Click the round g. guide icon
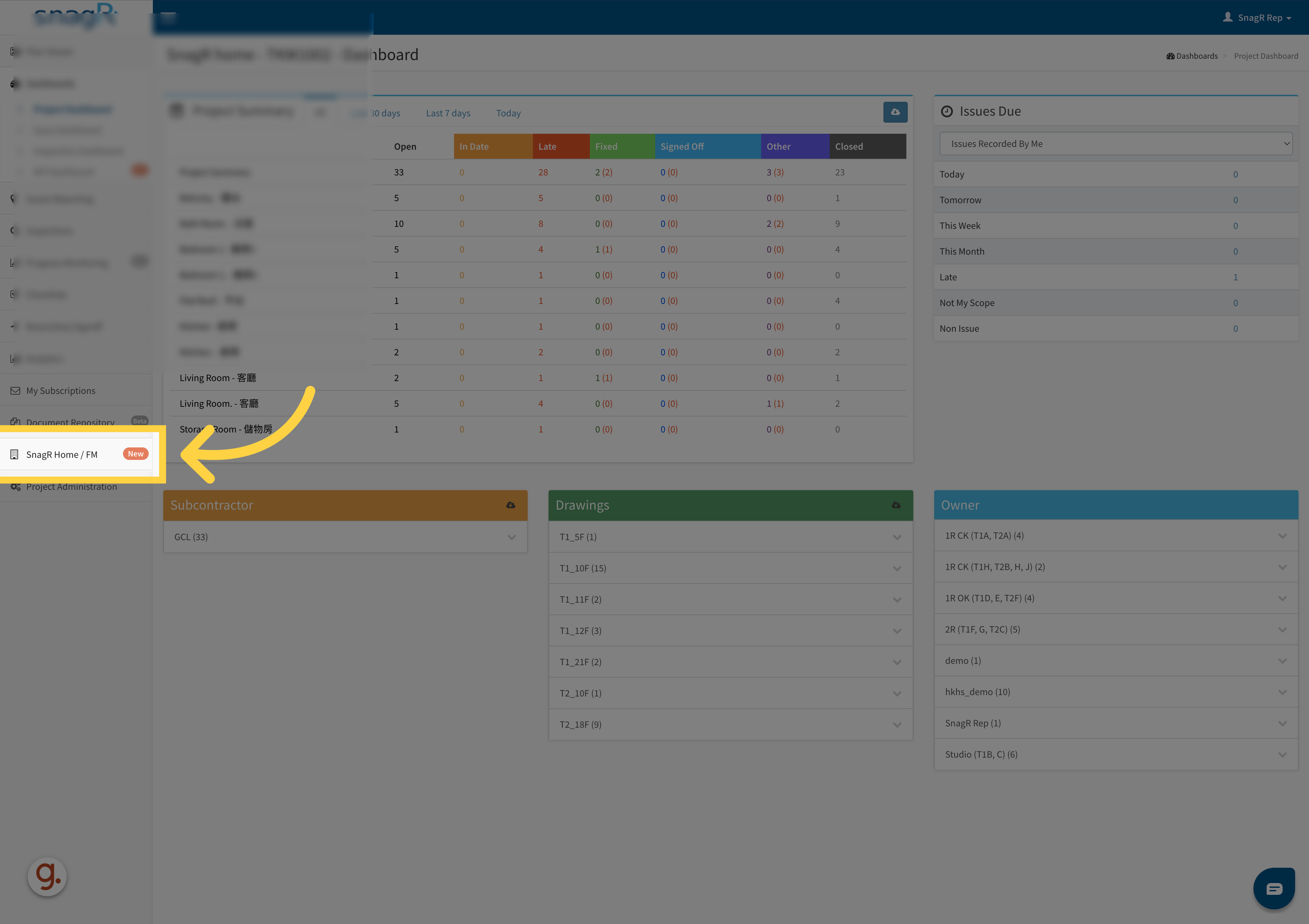Viewport: 1309px width, 924px height. pos(47,876)
